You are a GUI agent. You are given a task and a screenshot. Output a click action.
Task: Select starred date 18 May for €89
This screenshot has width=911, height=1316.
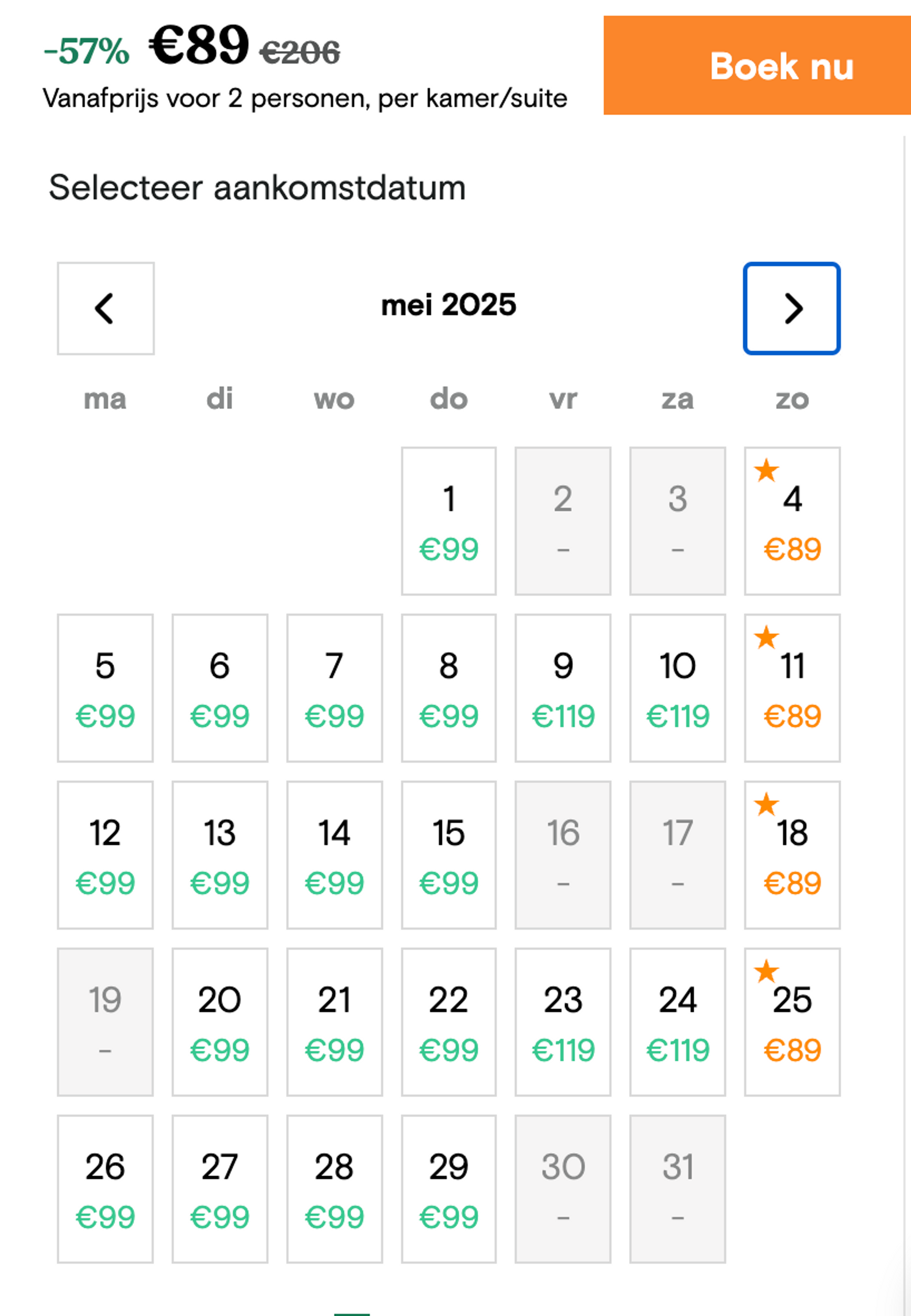click(x=792, y=855)
